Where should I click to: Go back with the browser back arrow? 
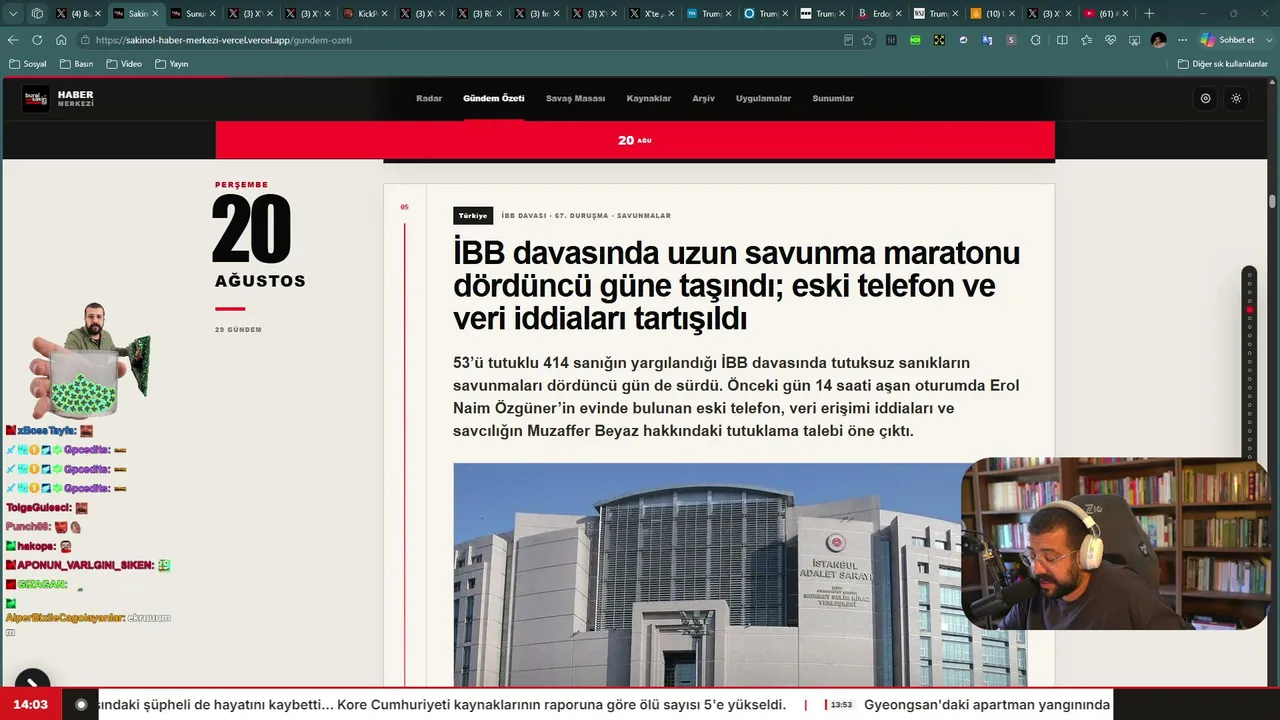tap(13, 40)
